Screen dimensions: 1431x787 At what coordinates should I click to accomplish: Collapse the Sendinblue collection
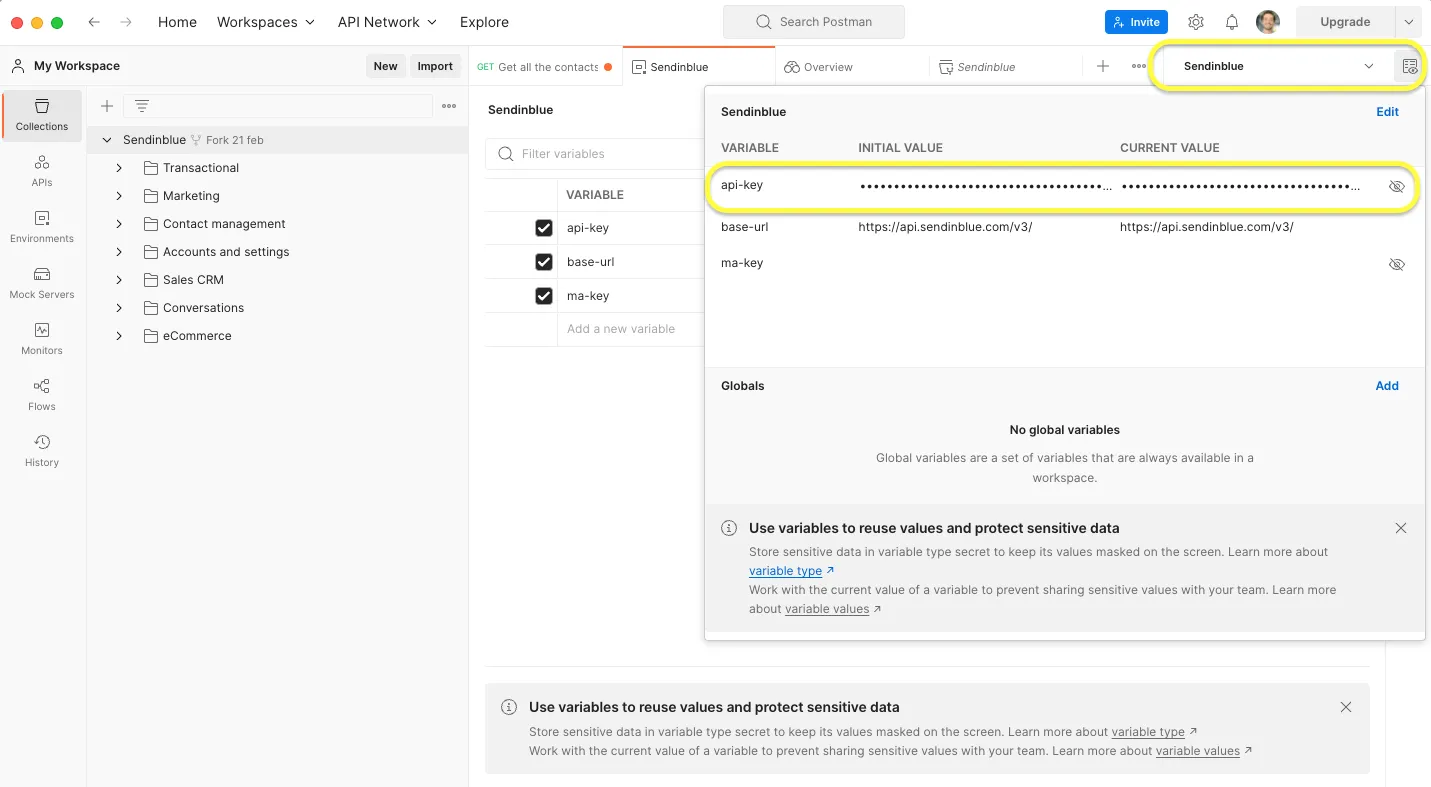[107, 140]
